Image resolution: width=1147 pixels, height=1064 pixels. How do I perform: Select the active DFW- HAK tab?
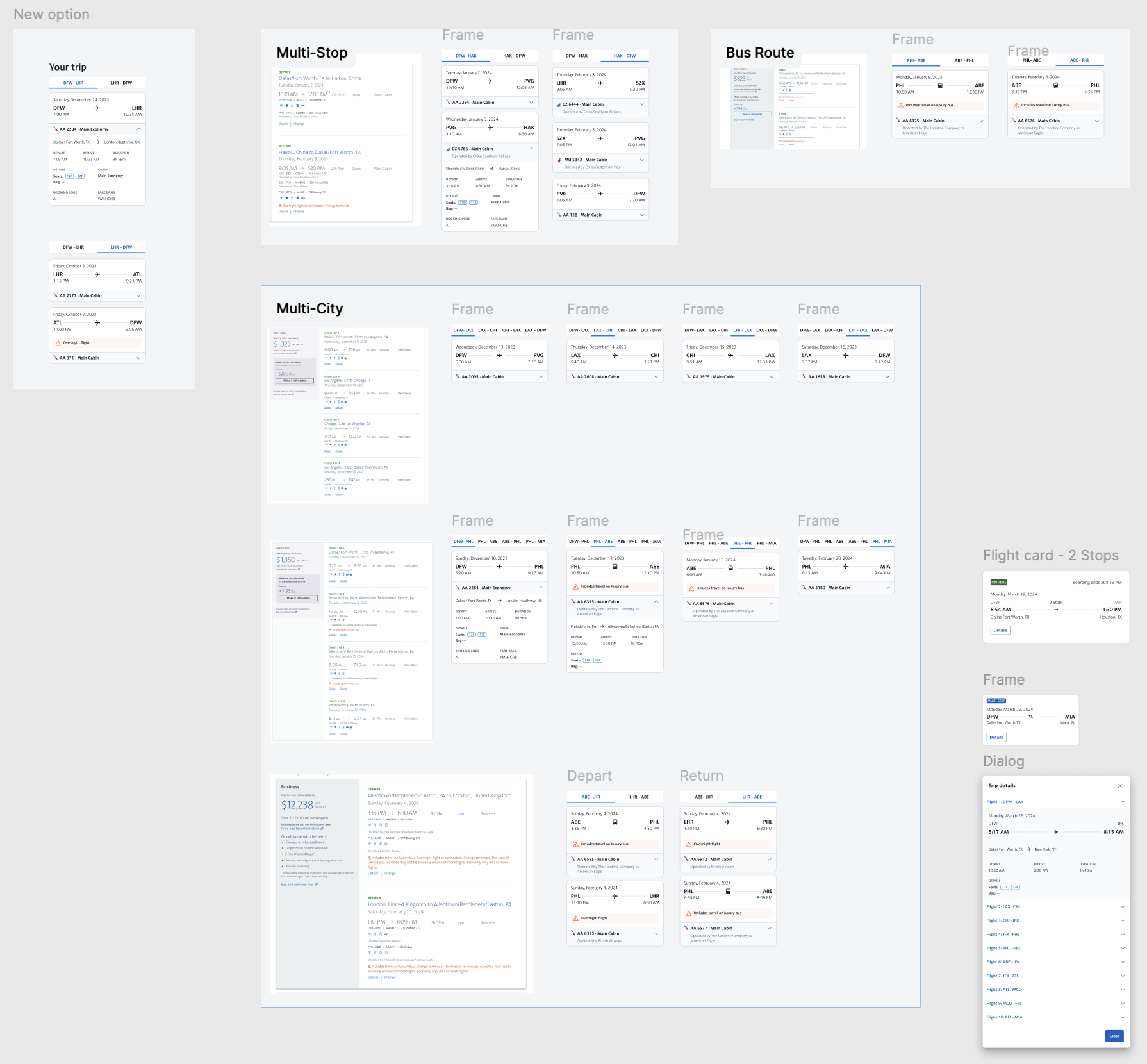[466, 56]
